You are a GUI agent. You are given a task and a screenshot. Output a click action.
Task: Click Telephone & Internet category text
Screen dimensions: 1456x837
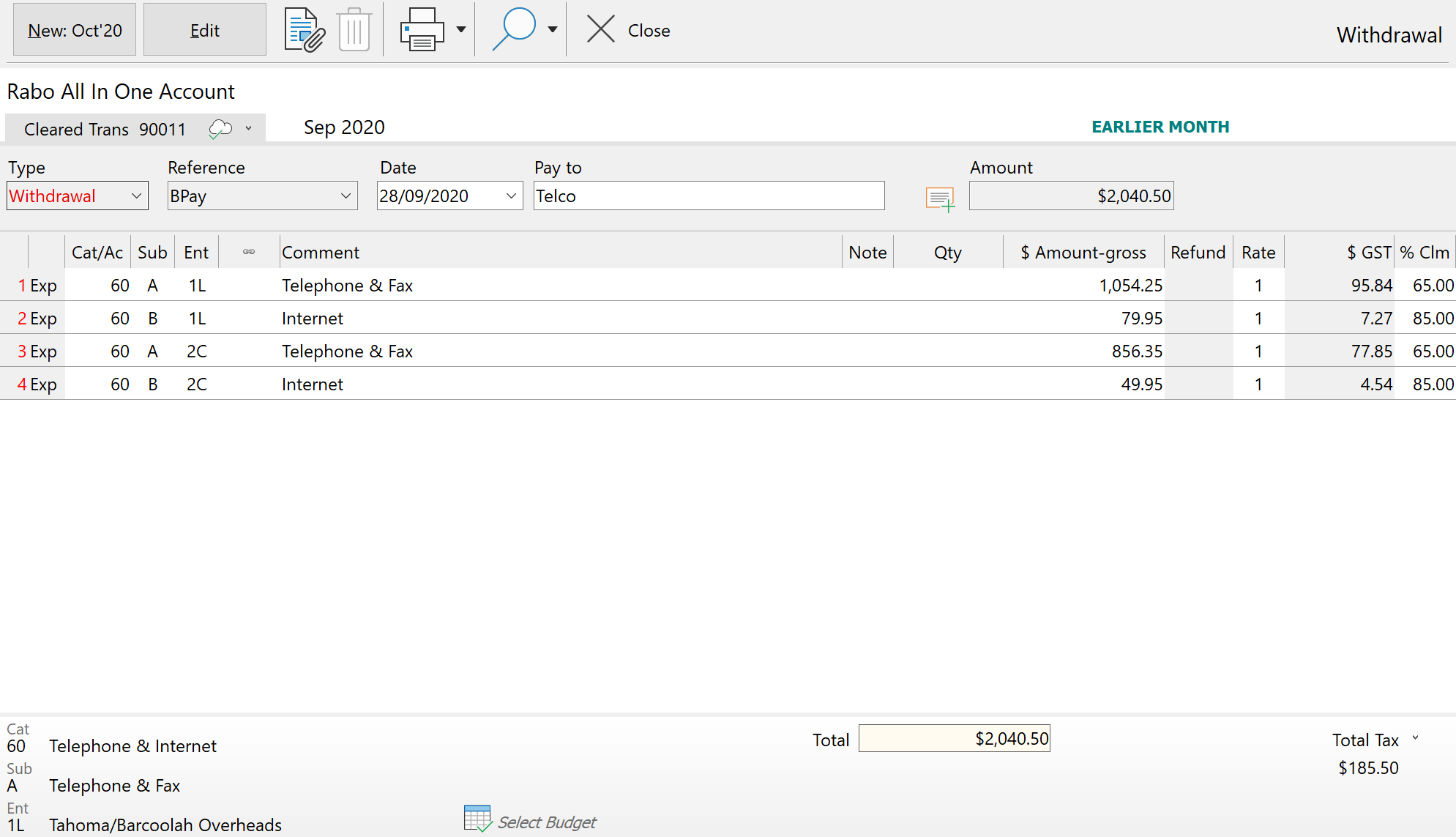[x=132, y=745]
